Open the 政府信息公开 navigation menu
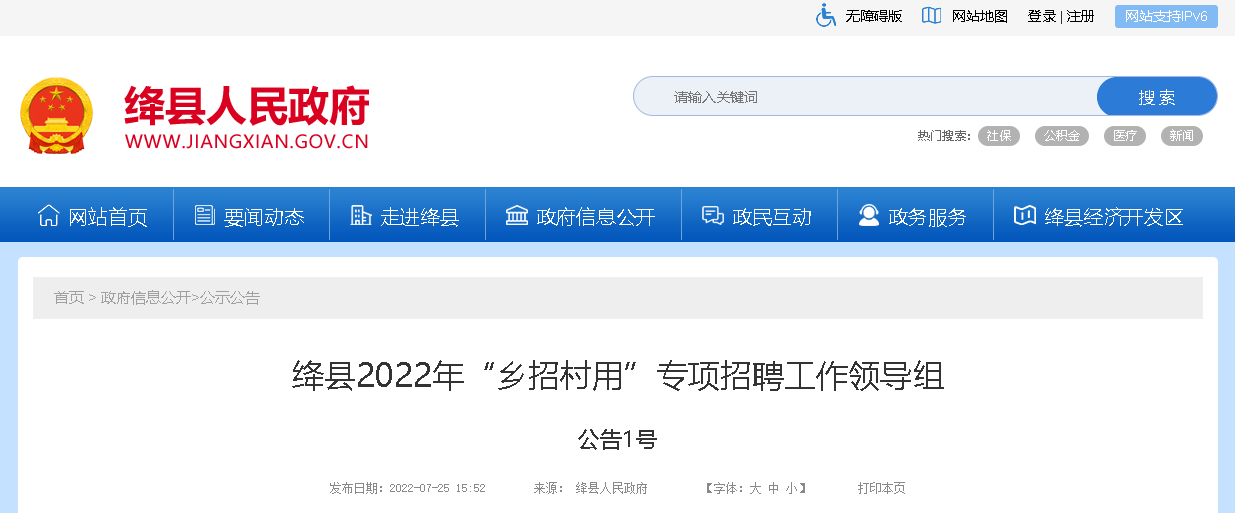The width and height of the screenshot is (1235, 513). click(x=595, y=217)
